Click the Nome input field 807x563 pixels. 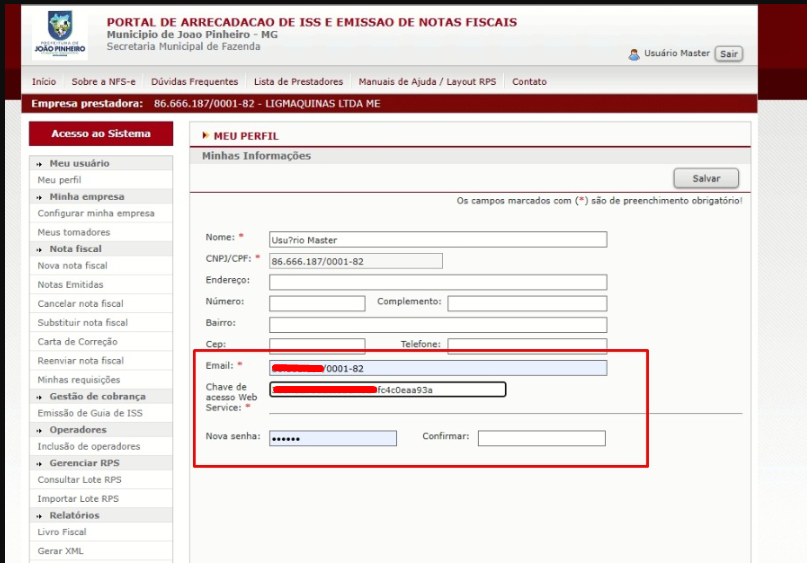click(438, 240)
